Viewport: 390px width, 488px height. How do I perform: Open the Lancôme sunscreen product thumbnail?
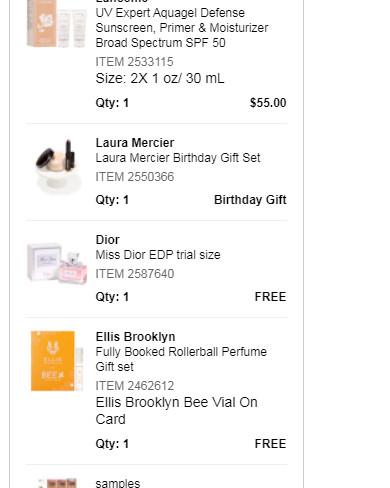(57, 23)
